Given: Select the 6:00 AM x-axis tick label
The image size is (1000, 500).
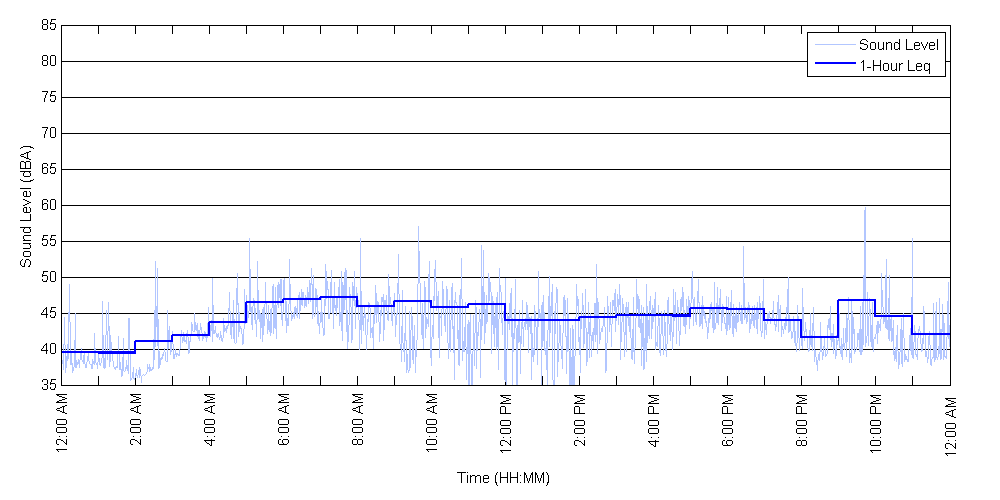Looking at the screenshot, I should click(x=284, y=423).
